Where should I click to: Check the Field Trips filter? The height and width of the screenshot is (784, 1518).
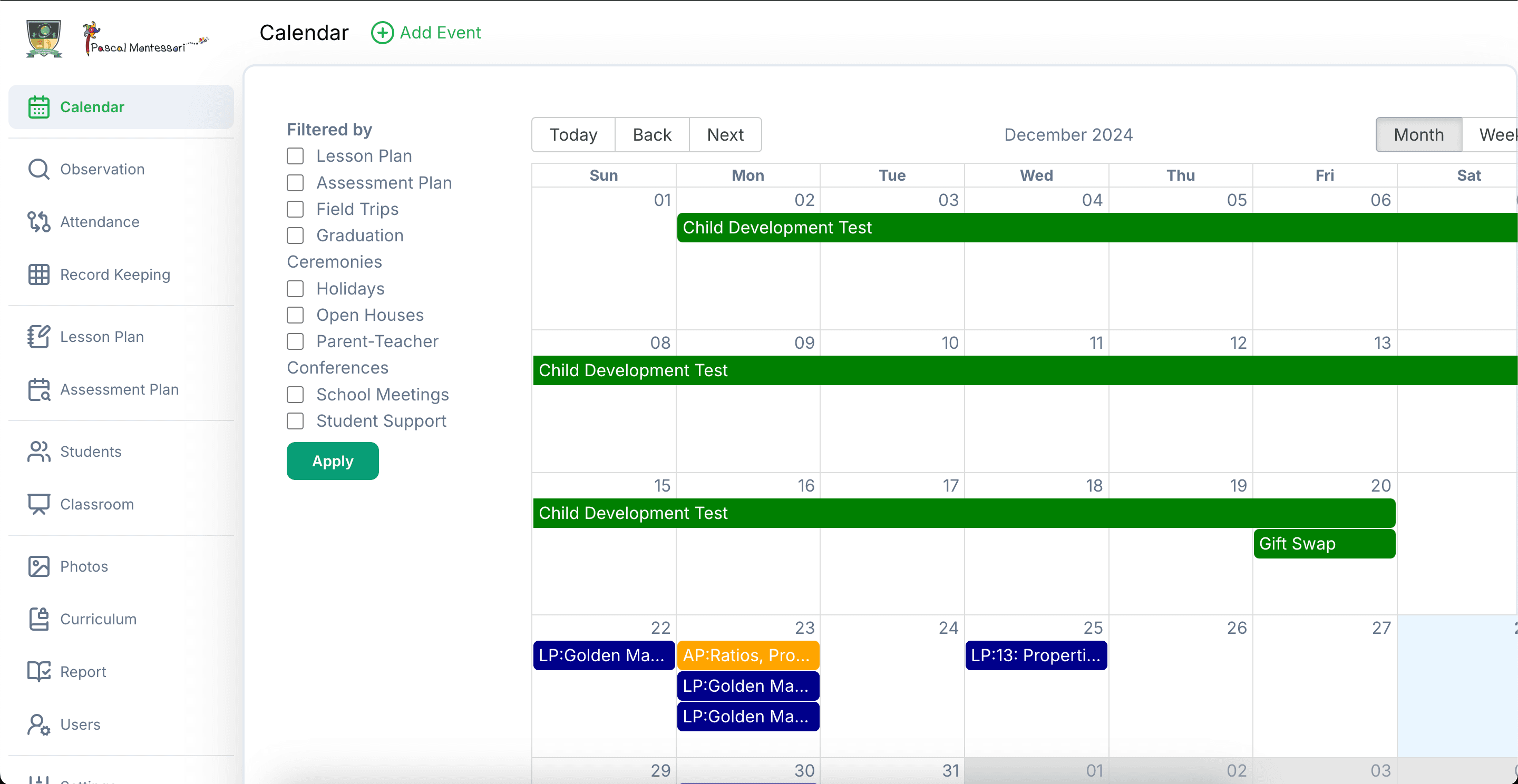point(295,209)
